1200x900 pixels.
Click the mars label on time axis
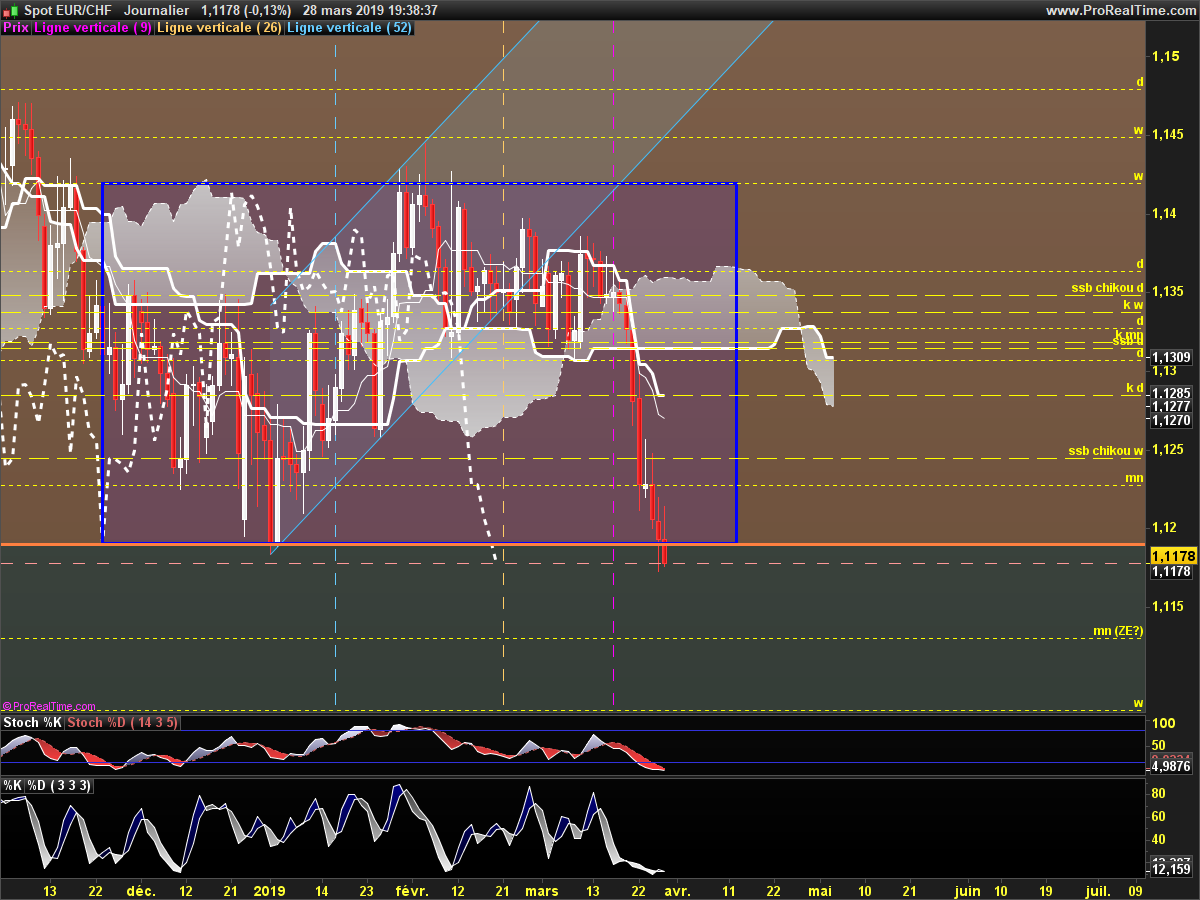(542, 889)
